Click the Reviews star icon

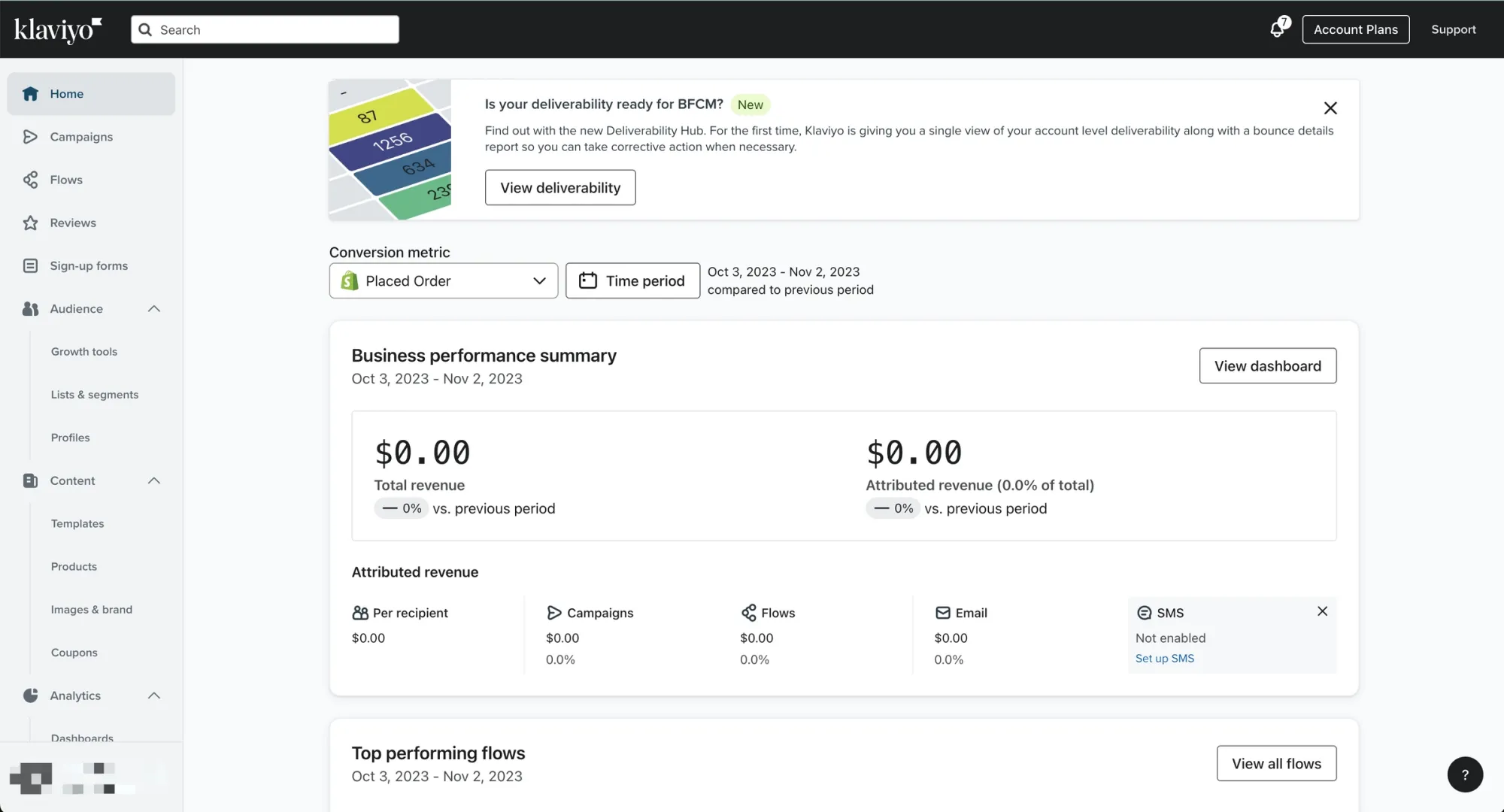[x=30, y=223]
